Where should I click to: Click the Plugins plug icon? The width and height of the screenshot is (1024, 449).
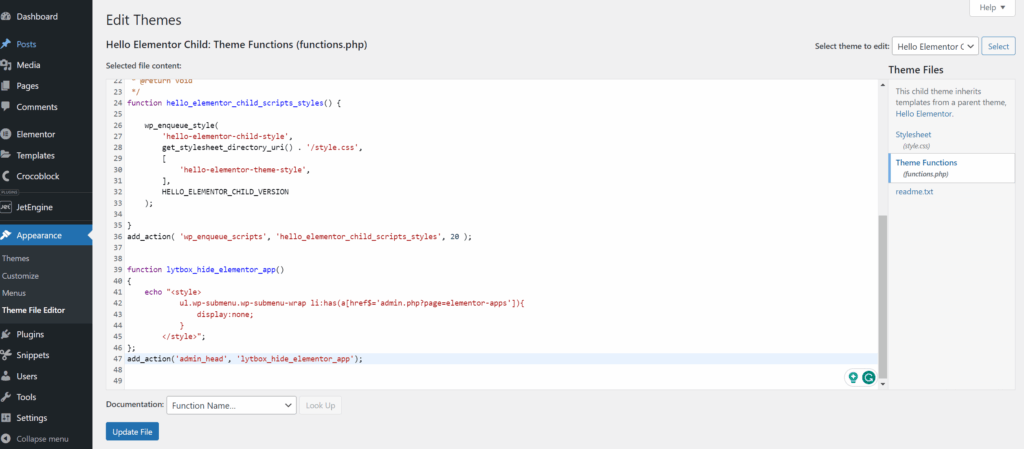coord(6,334)
